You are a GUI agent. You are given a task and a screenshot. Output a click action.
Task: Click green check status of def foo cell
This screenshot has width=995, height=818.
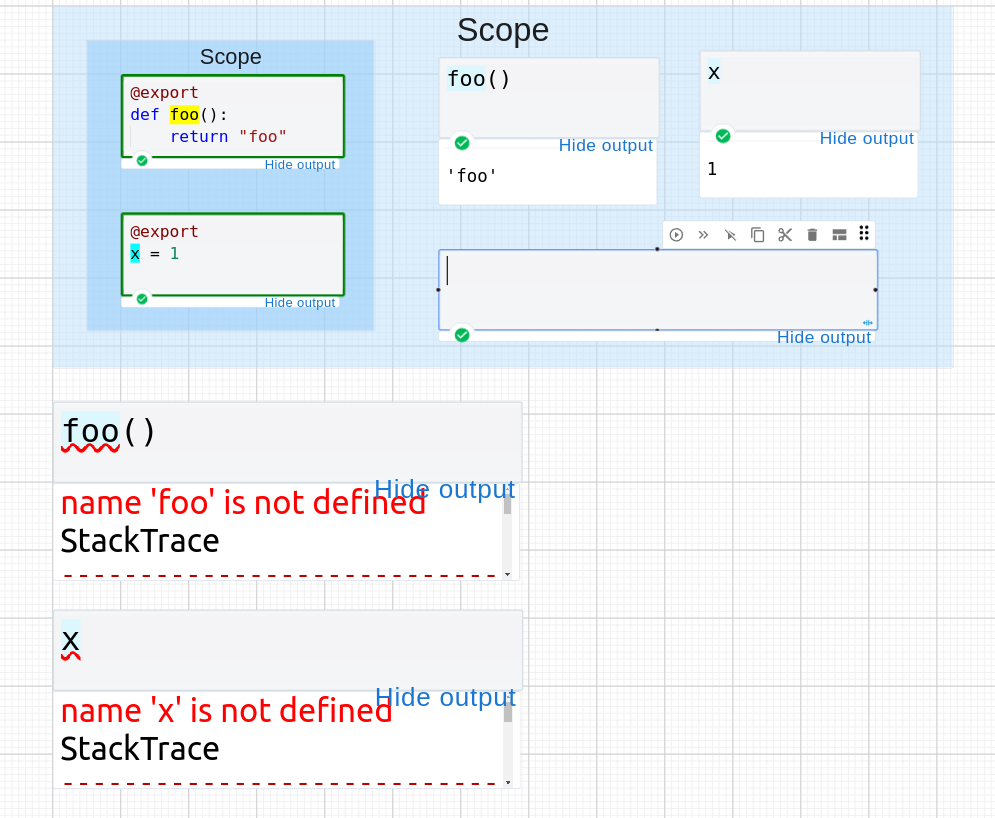[x=142, y=161]
